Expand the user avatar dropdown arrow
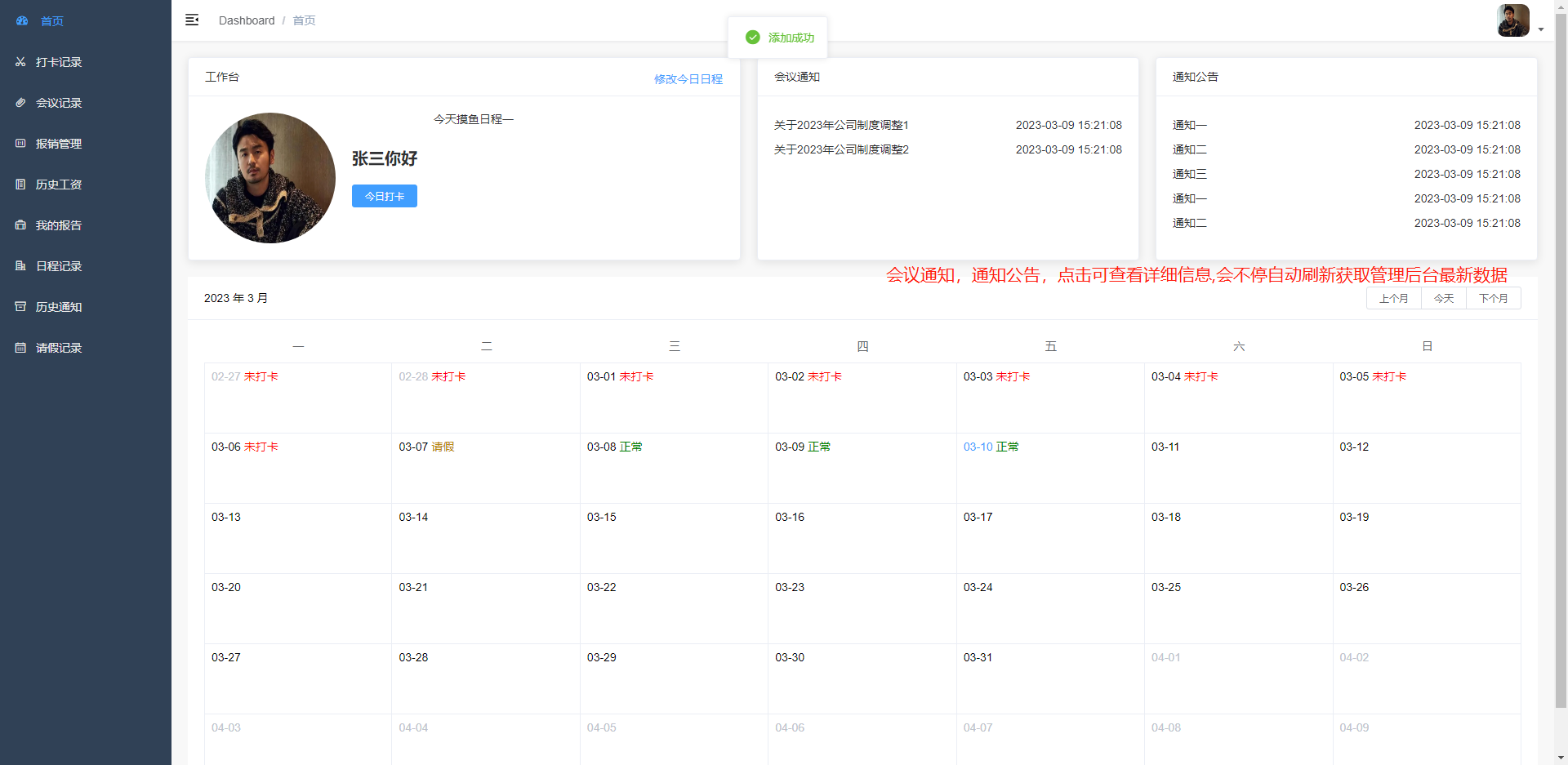The height and width of the screenshot is (765, 1568). pyautogui.click(x=1540, y=29)
